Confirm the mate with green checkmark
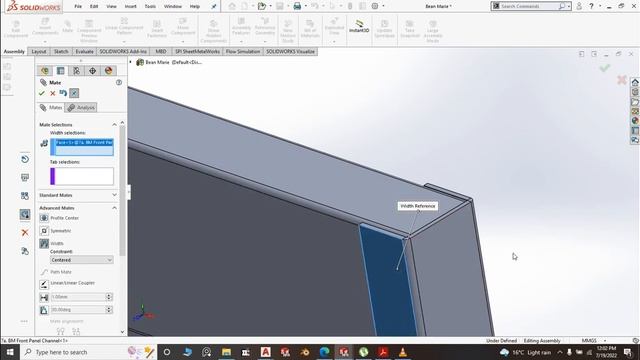The height and width of the screenshot is (360, 640). [x=42, y=93]
